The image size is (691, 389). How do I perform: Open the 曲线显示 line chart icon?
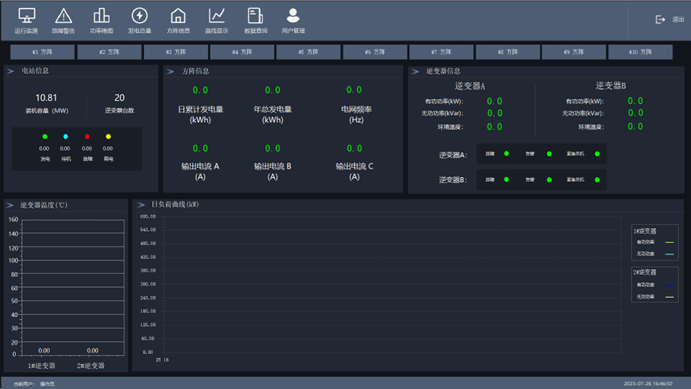pos(217,16)
